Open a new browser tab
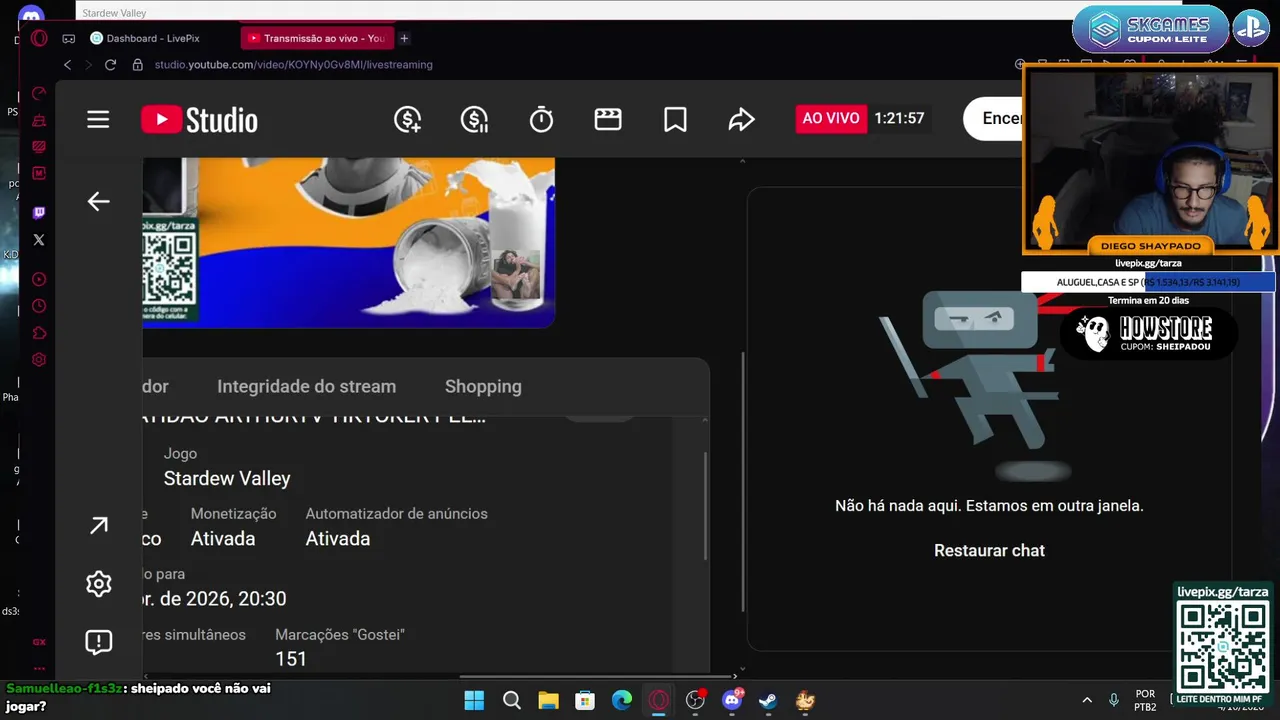 (x=404, y=38)
